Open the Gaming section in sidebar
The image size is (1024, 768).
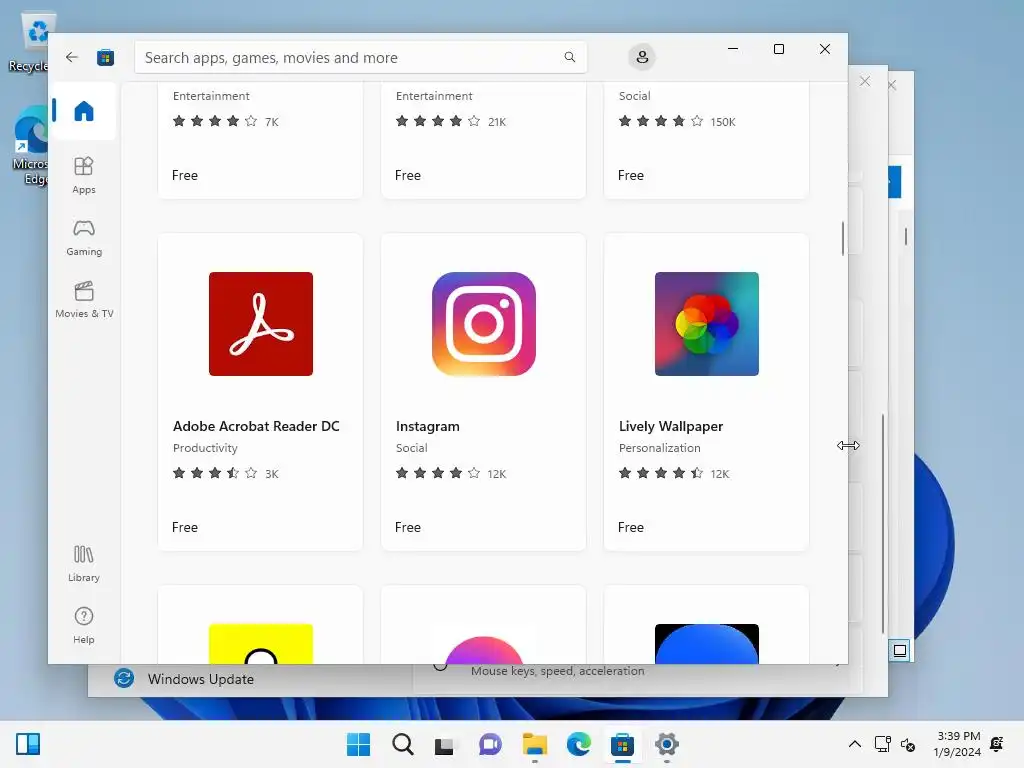[84, 238]
